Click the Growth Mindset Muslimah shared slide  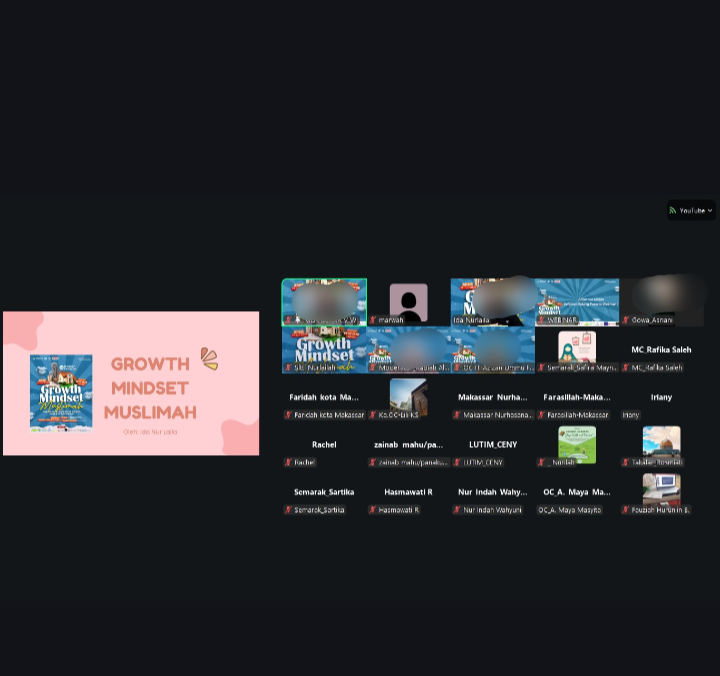pos(131,383)
